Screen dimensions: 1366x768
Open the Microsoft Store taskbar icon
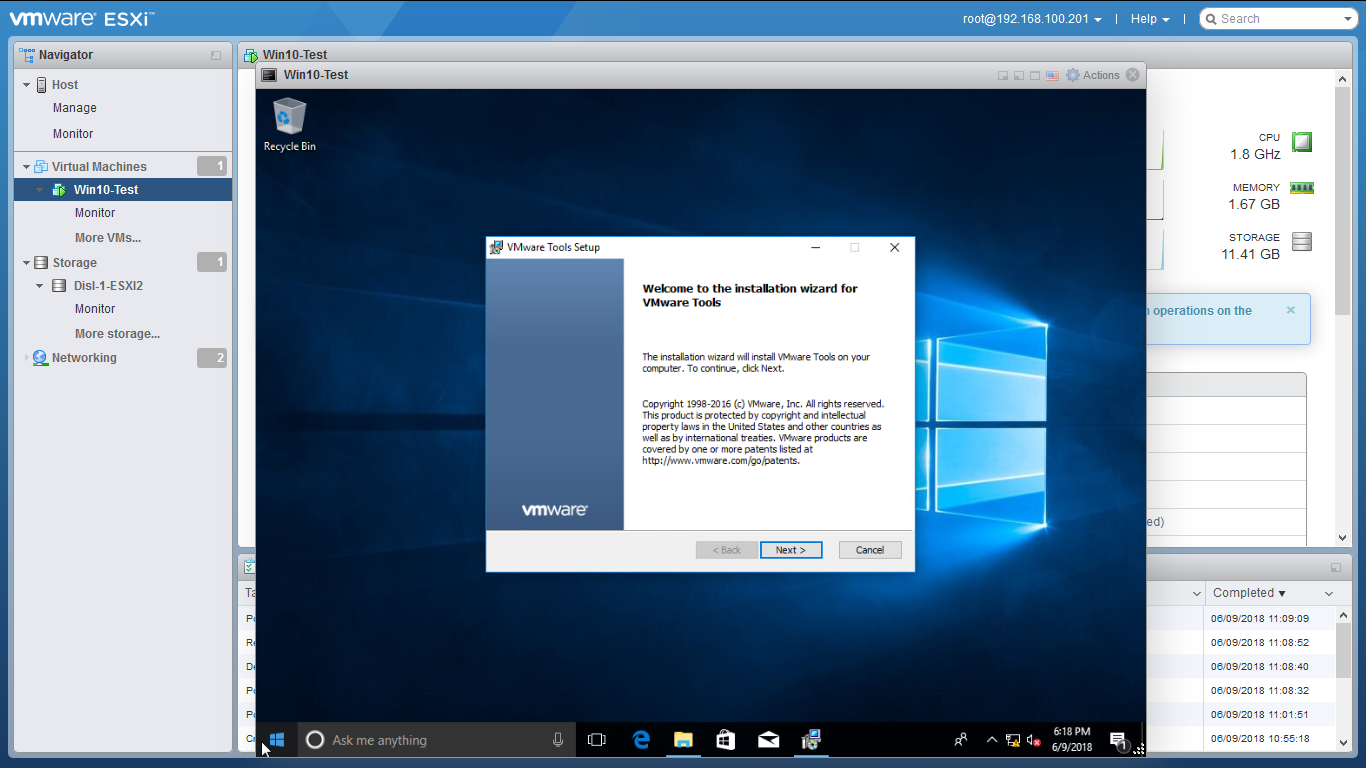(726, 740)
